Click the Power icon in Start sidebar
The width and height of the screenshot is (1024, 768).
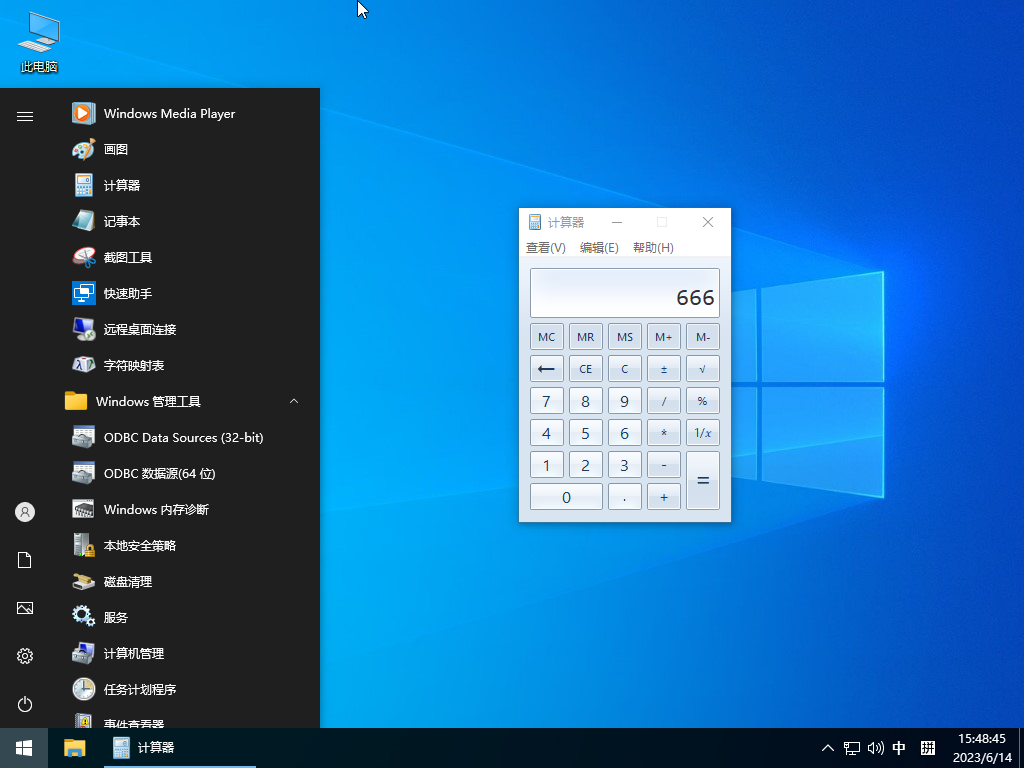point(25,704)
